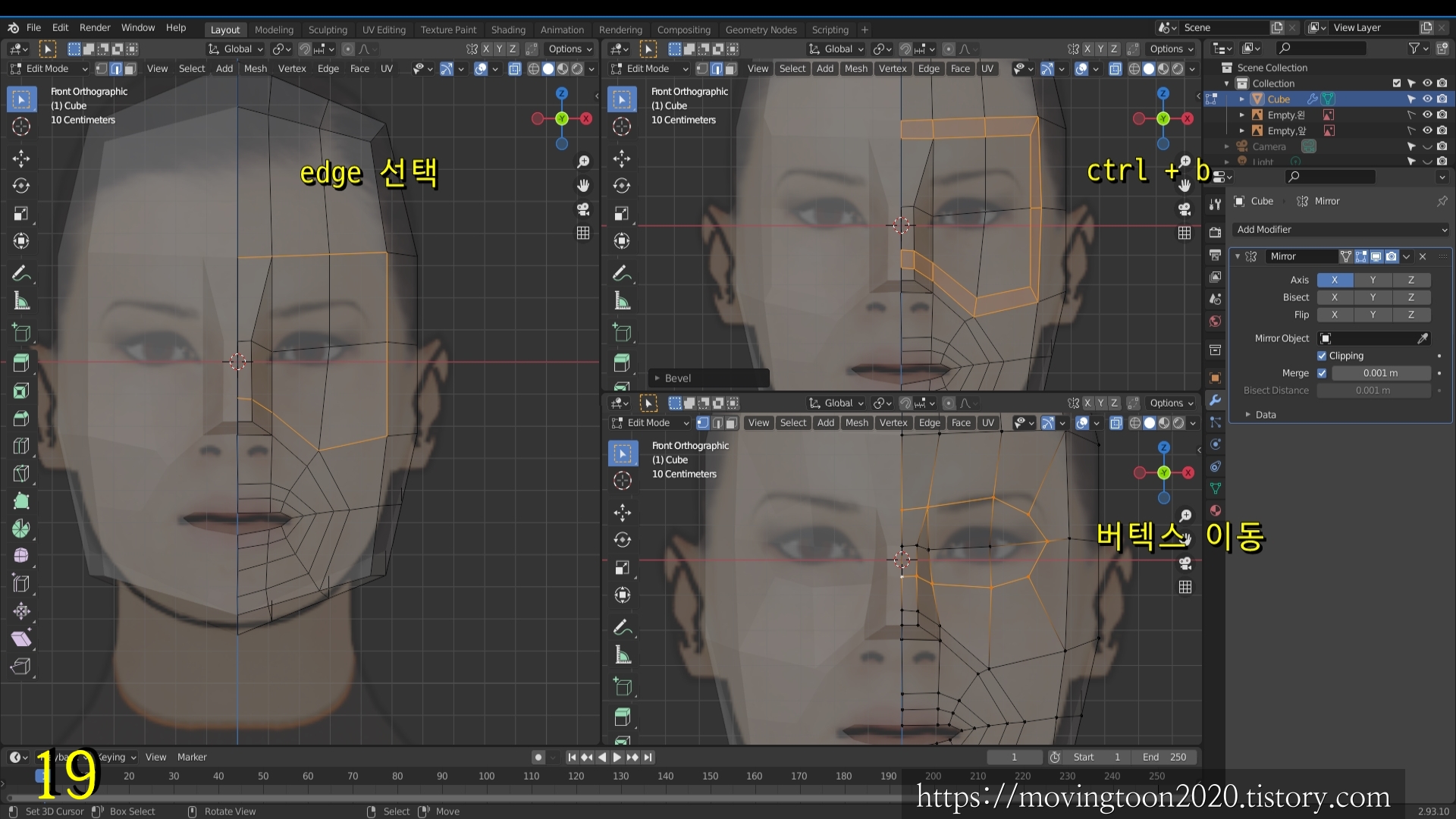Select the Move tool in left viewport toolbar

pyautogui.click(x=21, y=158)
